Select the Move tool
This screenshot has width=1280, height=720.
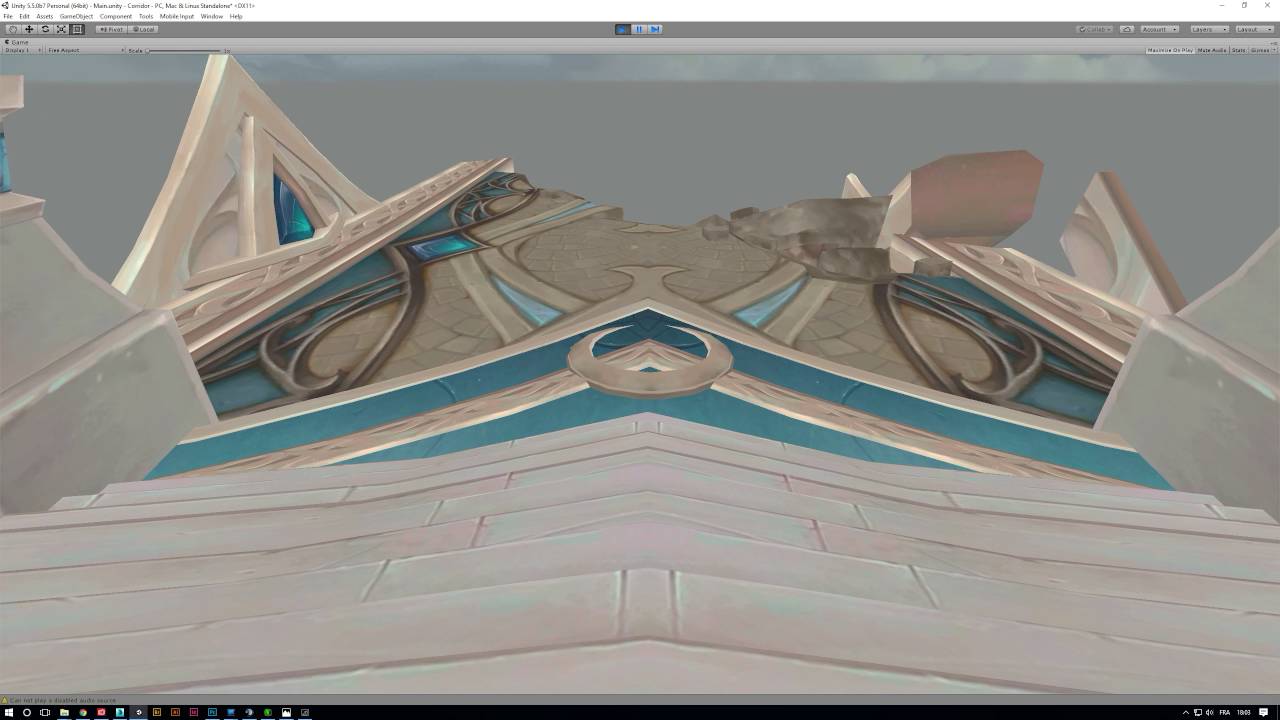[x=29, y=29]
